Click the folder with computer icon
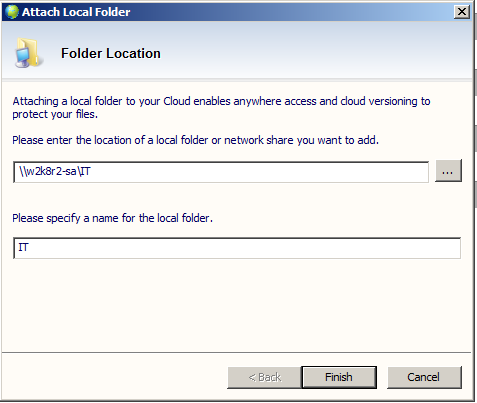The image size is (477, 403). (28, 53)
